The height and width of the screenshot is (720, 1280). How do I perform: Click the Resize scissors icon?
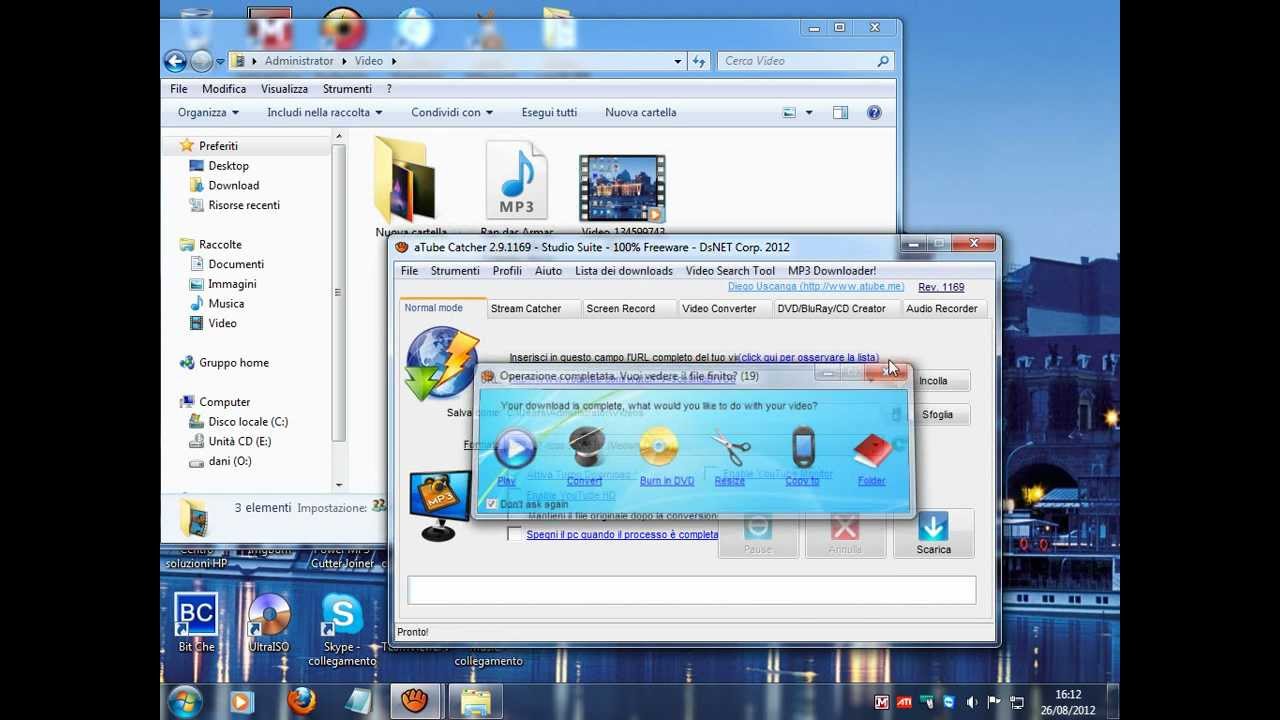(731, 448)
